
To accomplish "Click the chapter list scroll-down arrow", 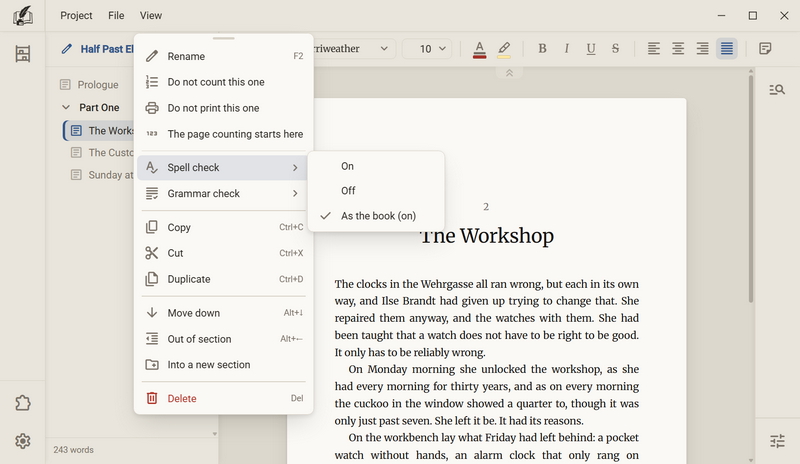I will pos(215,434).
